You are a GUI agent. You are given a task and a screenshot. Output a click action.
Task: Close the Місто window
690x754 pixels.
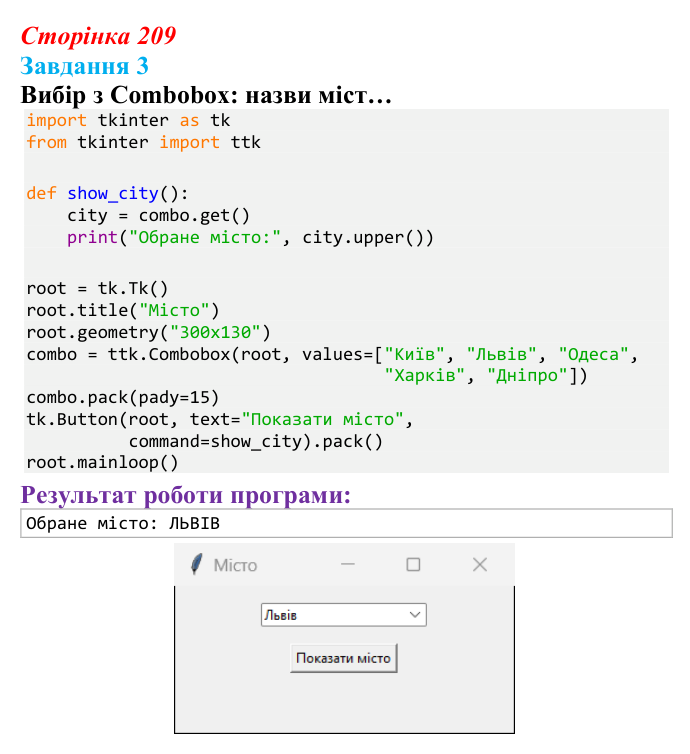(480, 565)
